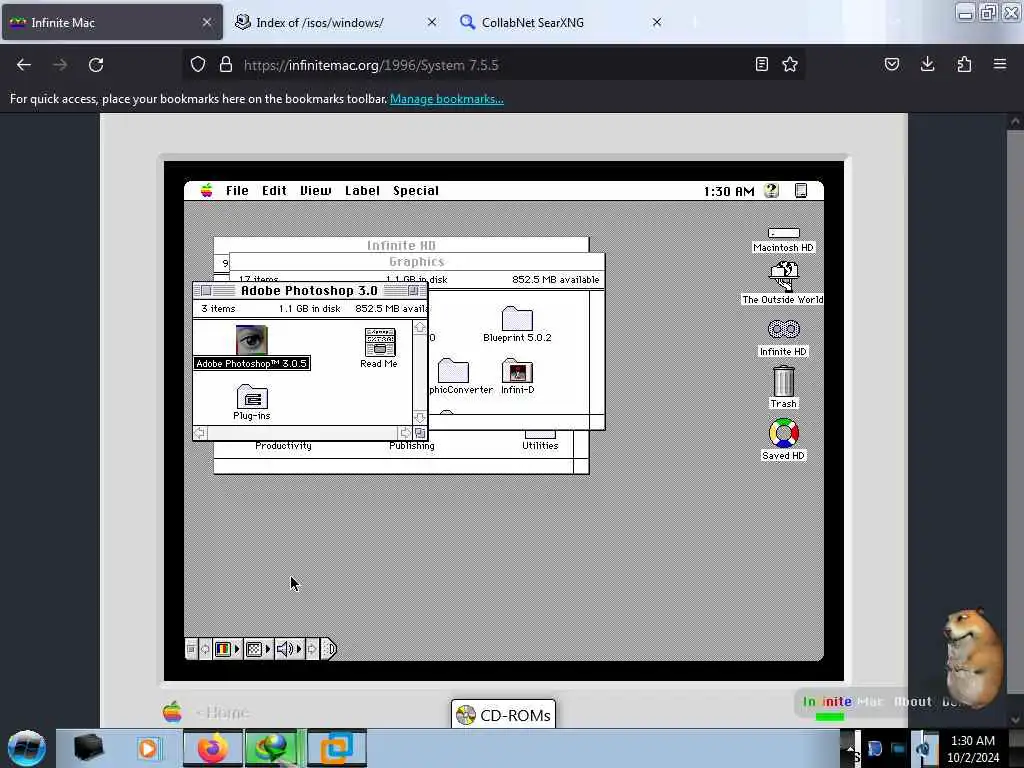Click the CD-ROMs button

click(504, 715)
